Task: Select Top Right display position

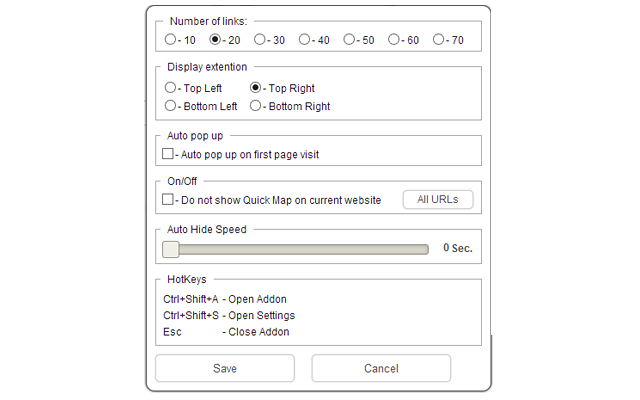Action: coord(256,87)
